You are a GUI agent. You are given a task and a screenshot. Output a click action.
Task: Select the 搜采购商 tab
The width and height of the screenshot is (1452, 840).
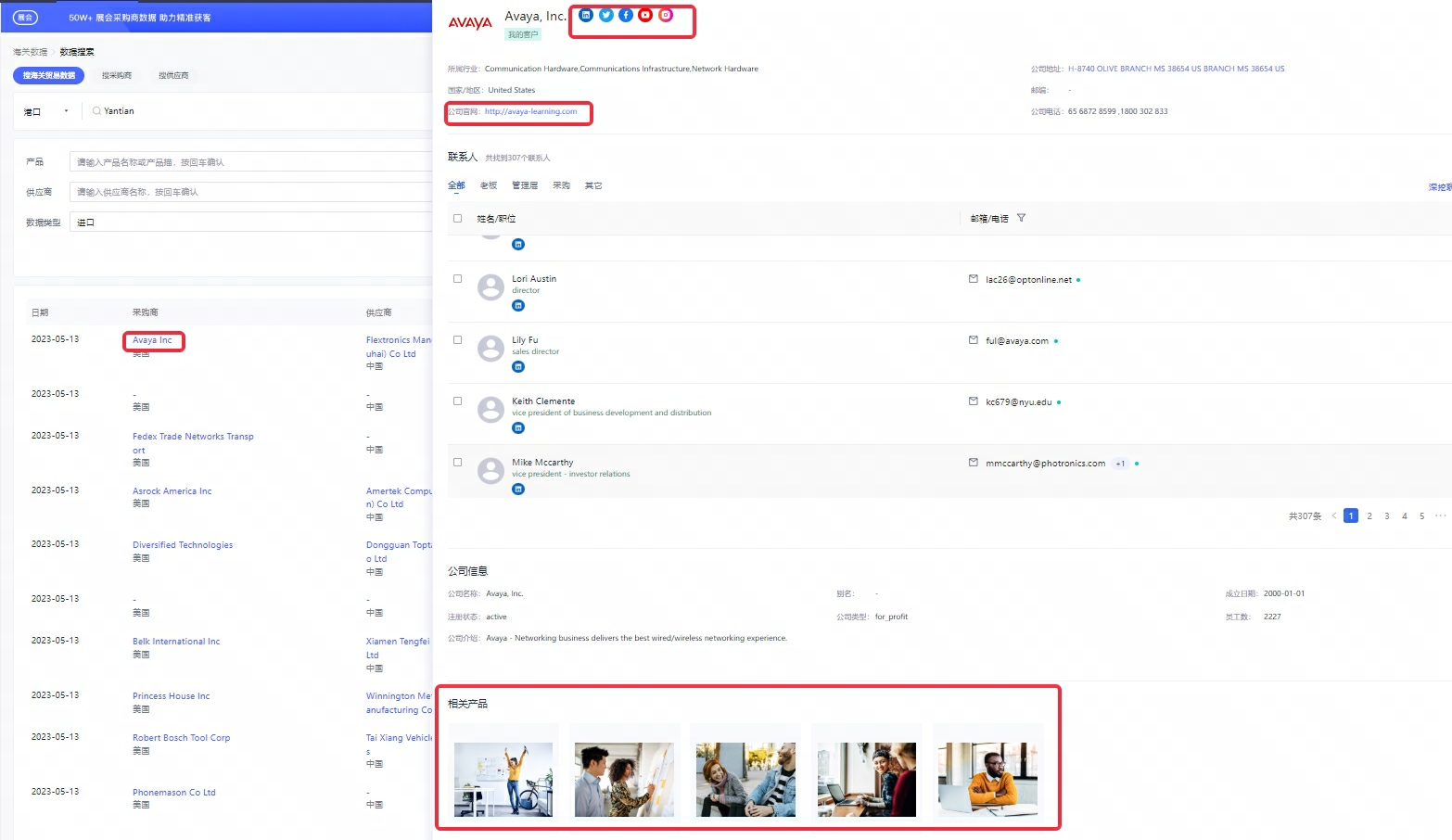pos(117,75)
